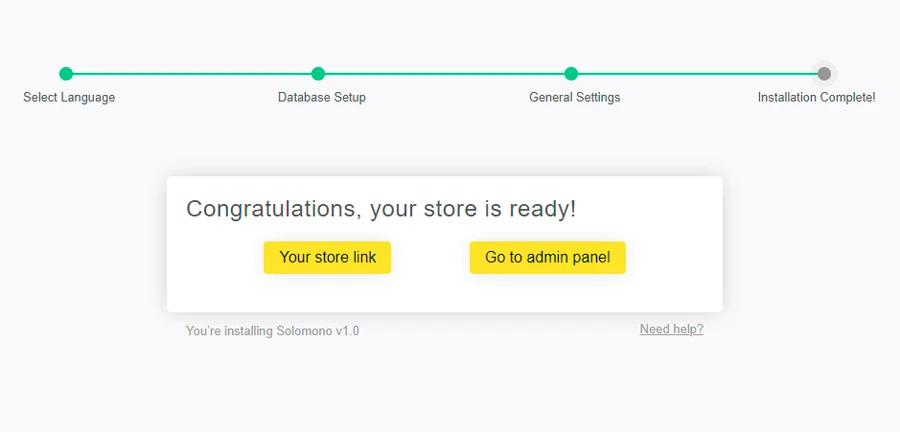The height and width of the screenshot is (432, 900).
Task: Click the Database Setup step dot
Action: pyautogui.click(x=318, y=73)
